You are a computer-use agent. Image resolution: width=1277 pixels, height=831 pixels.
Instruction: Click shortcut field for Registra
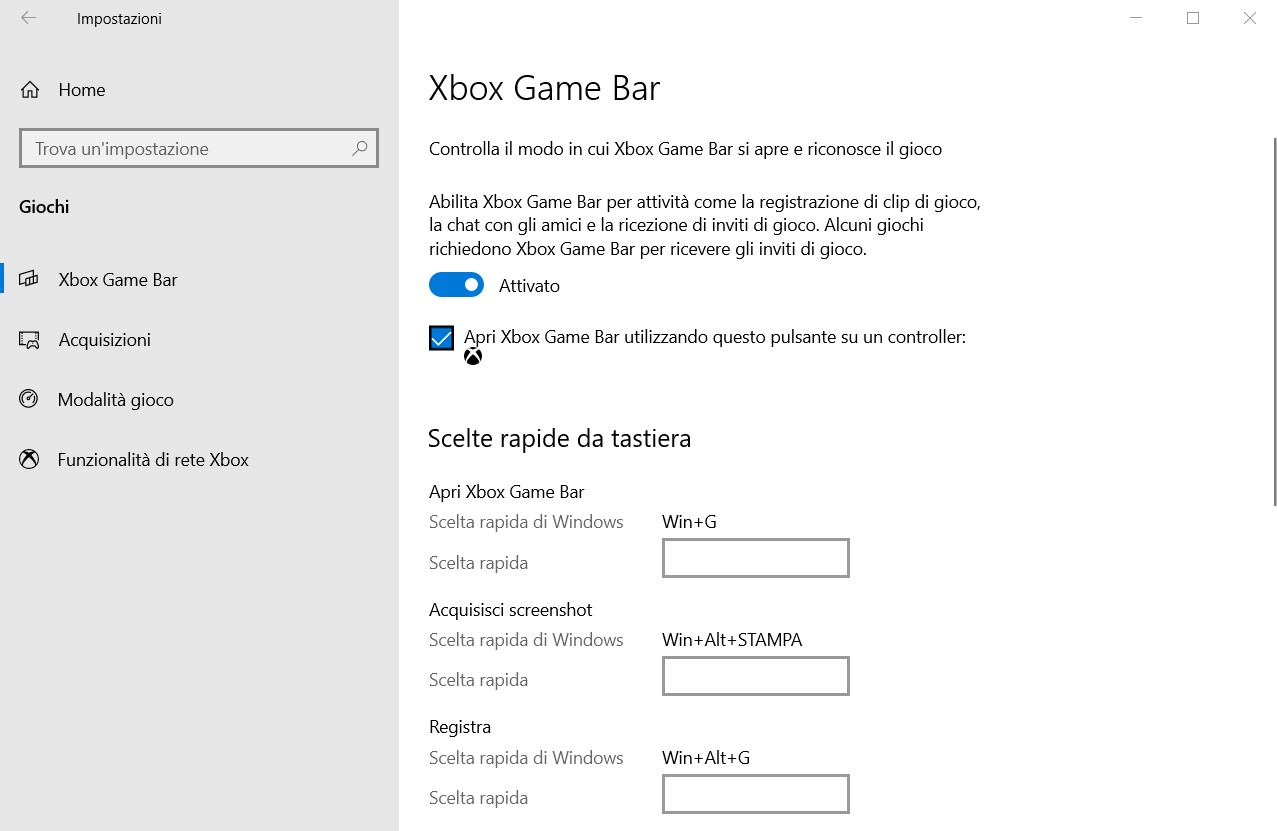(755, 794)
